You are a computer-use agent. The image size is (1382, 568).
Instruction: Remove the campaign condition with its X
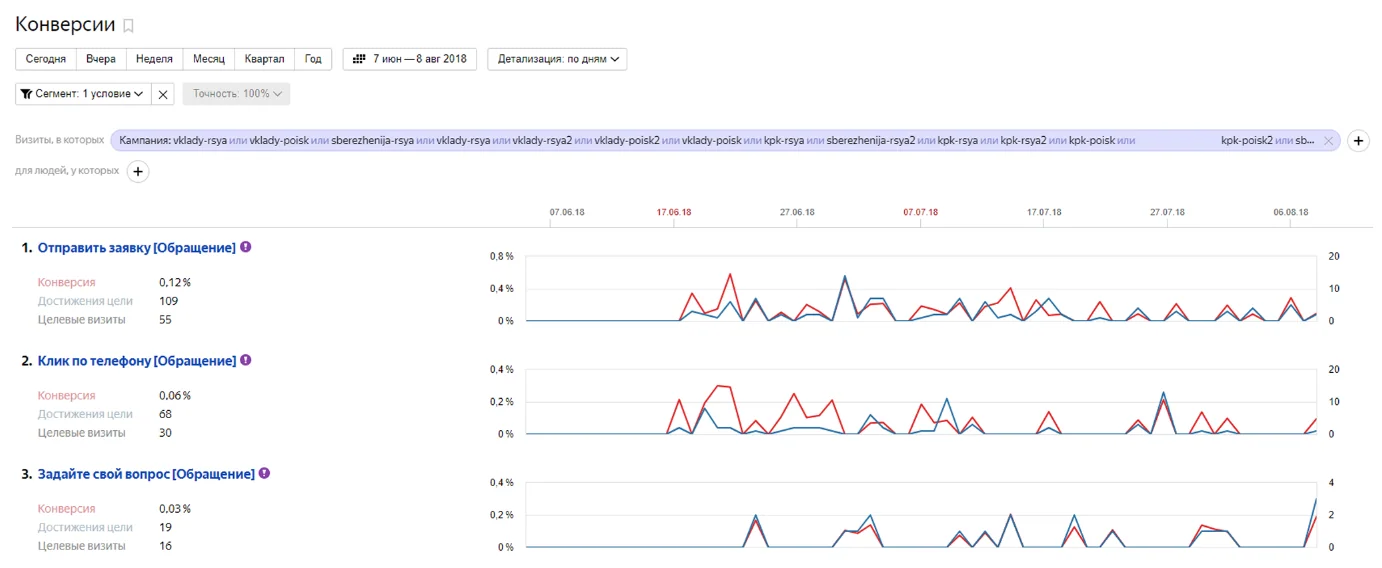[1328, 141]
